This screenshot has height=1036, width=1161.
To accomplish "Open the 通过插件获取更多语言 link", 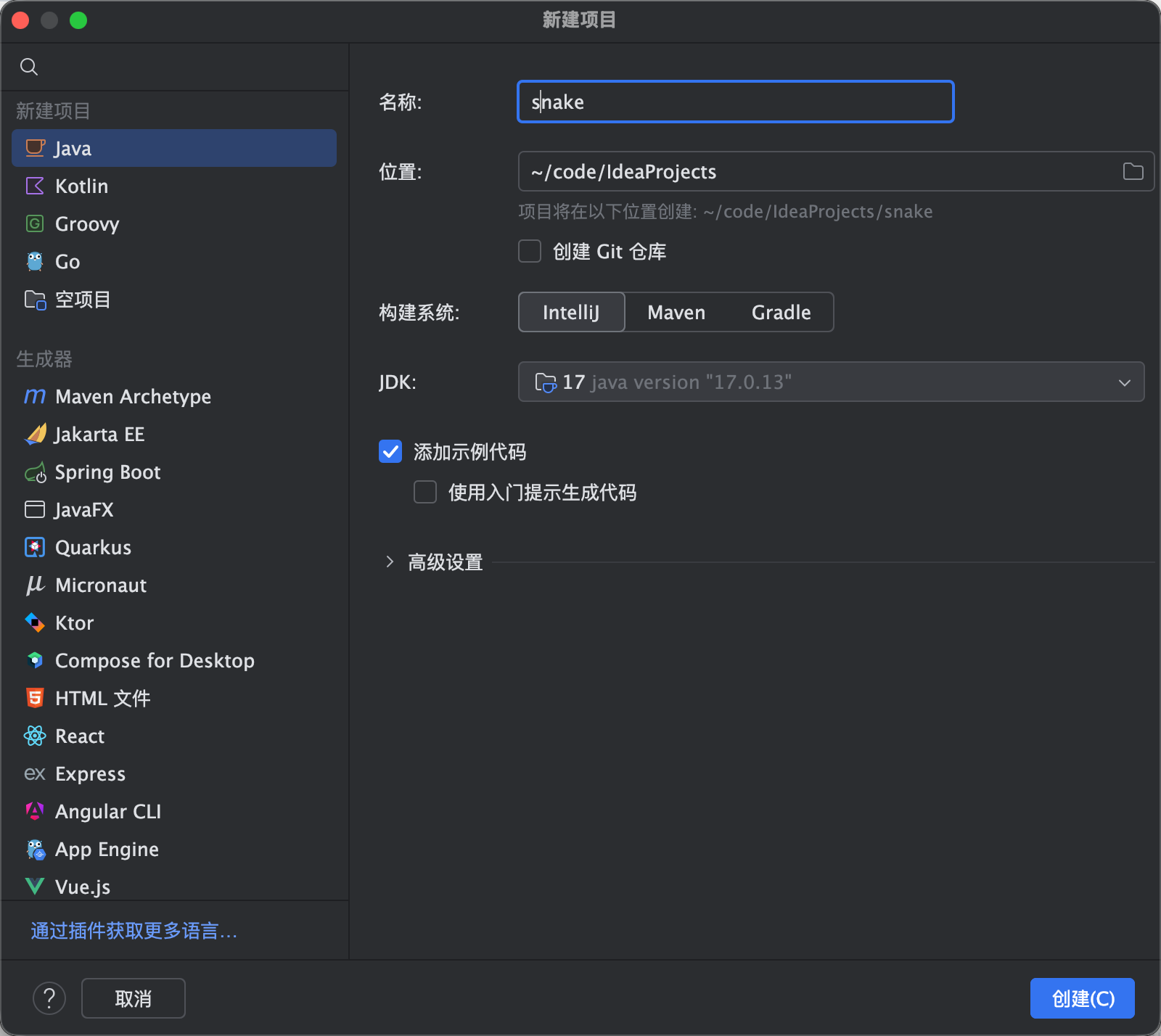I will (134, 930).
